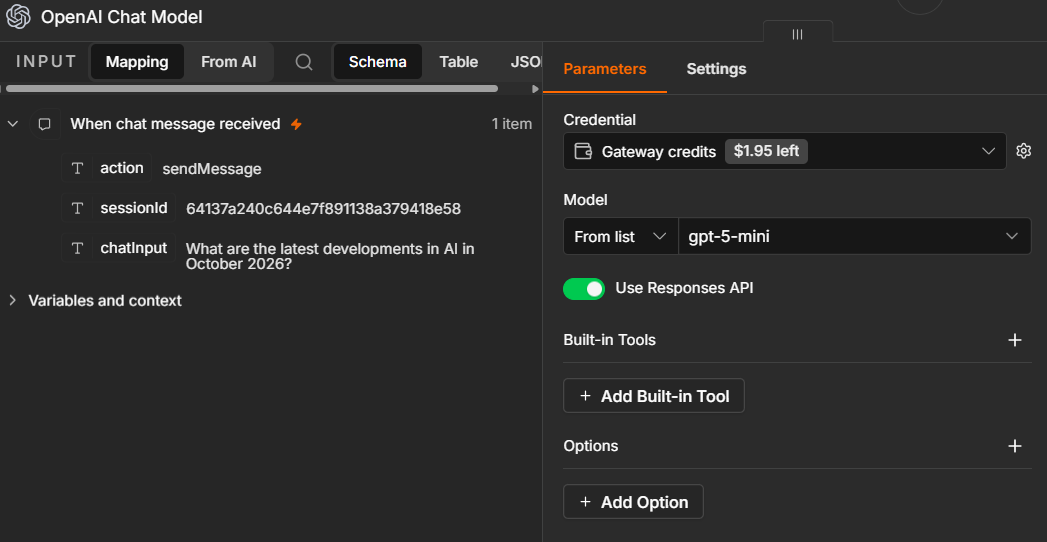Open the Credential dropdown

pyautogui.click(x=785, y=151)
